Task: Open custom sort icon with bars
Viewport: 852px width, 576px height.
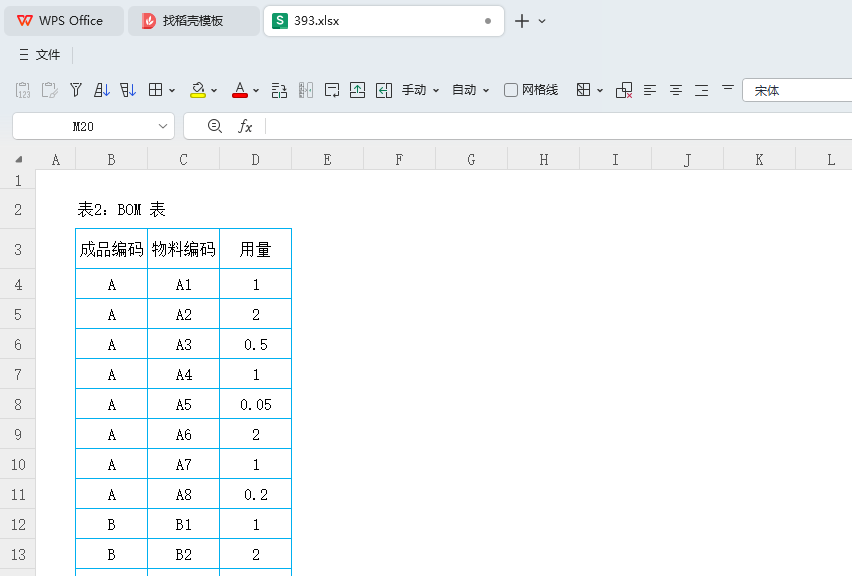Action: coord(128,90)
